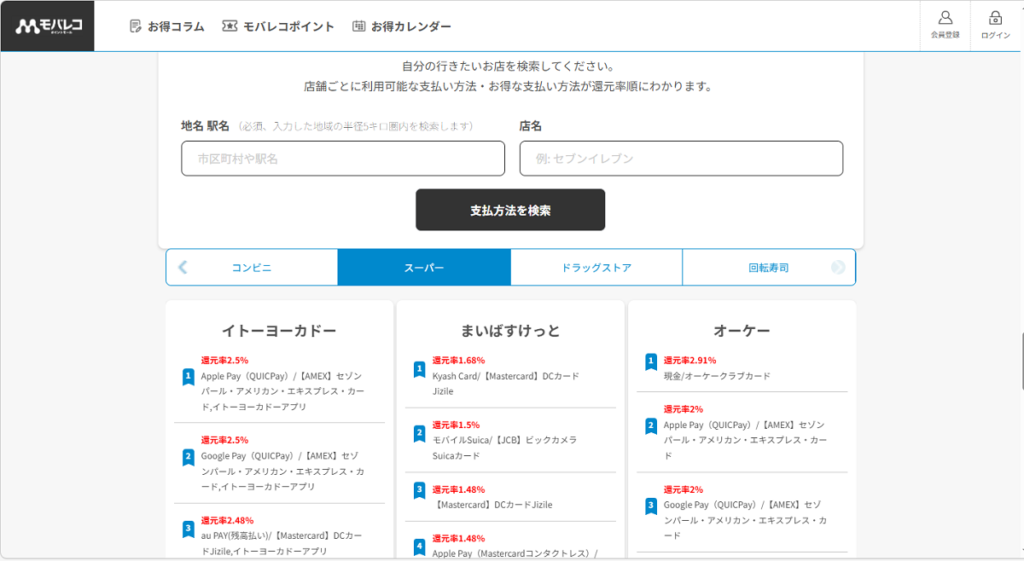
Task: Click left arrow of category tabs
Action: pos(183,267)
